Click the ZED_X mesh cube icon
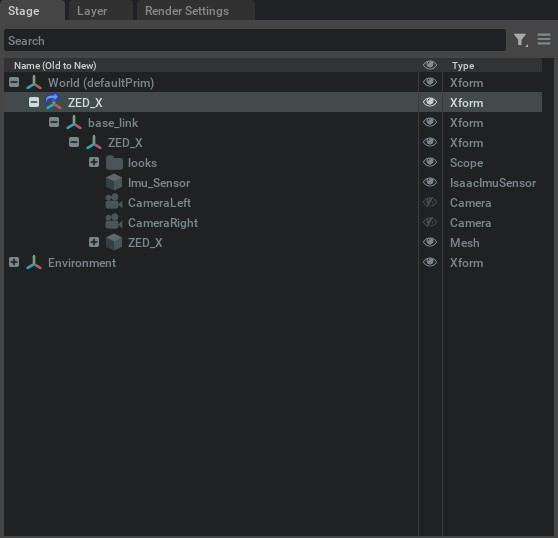 click(114, 242)
